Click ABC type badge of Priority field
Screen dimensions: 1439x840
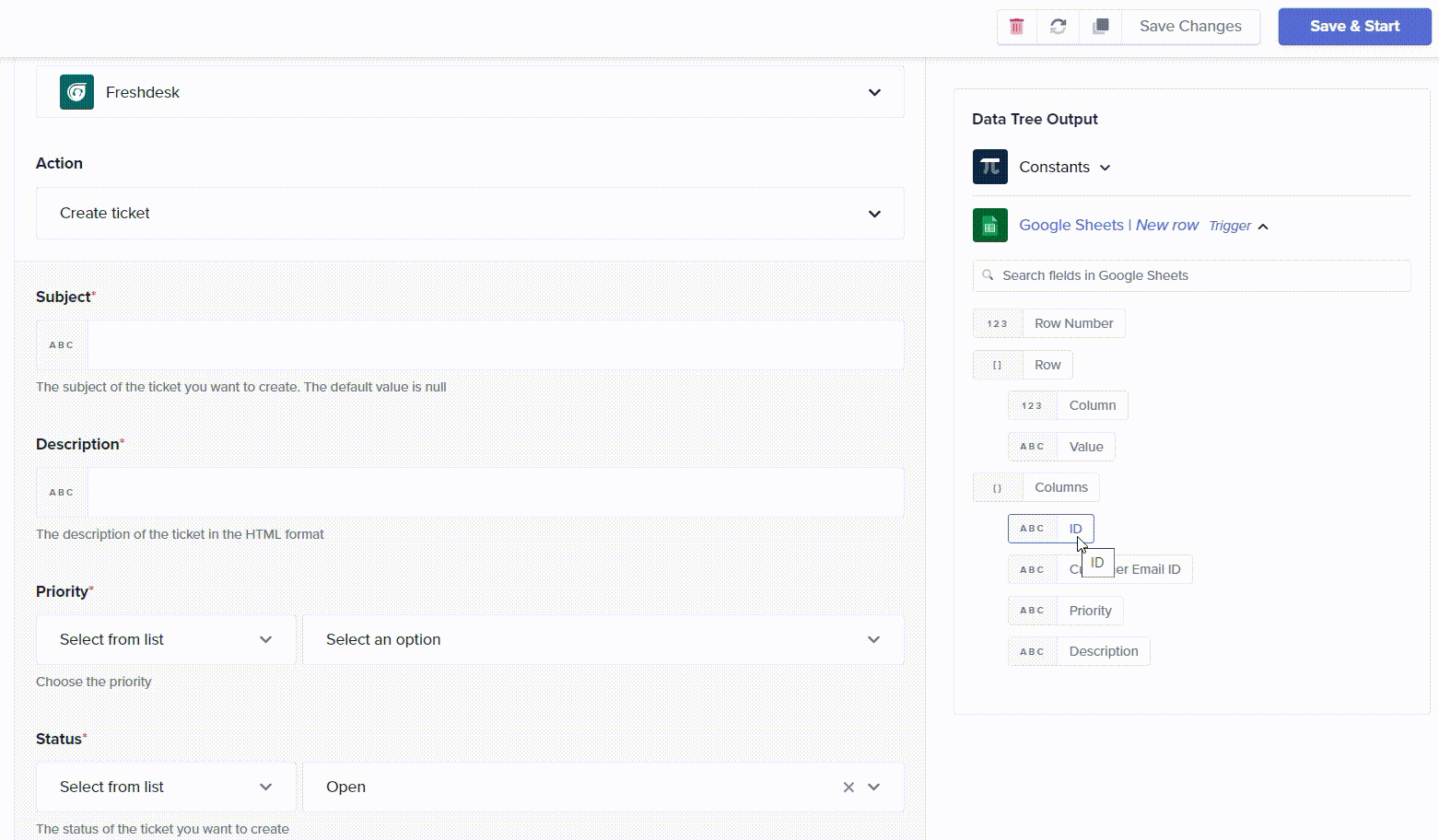[x=1033, y=611]
